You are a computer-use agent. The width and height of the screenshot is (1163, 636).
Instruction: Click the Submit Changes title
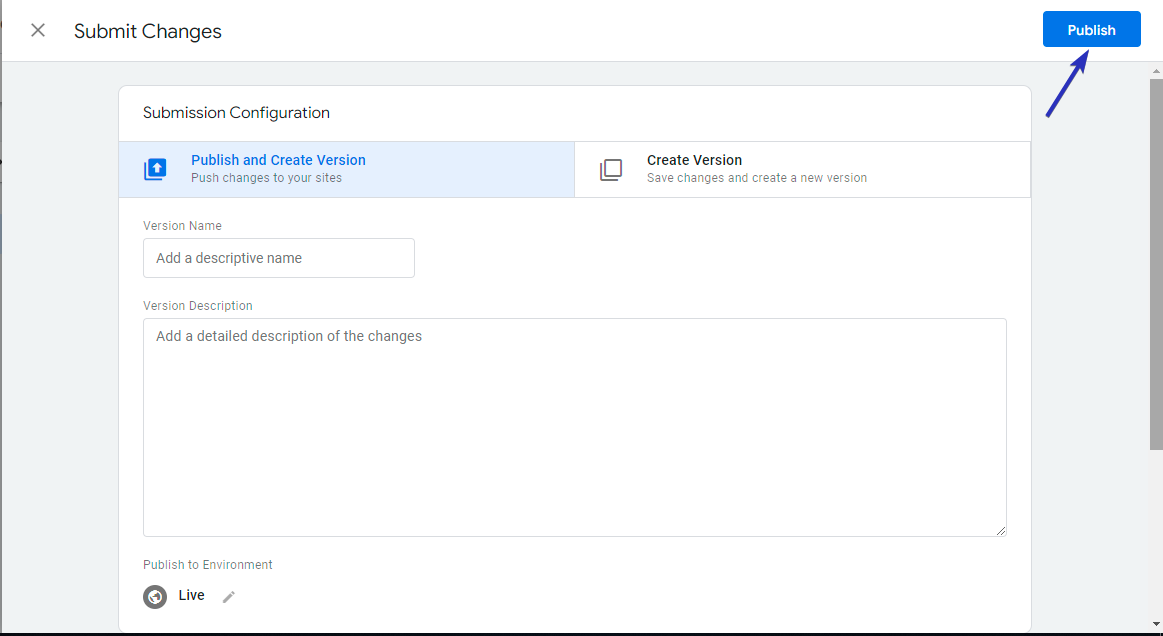pos(148,31)
